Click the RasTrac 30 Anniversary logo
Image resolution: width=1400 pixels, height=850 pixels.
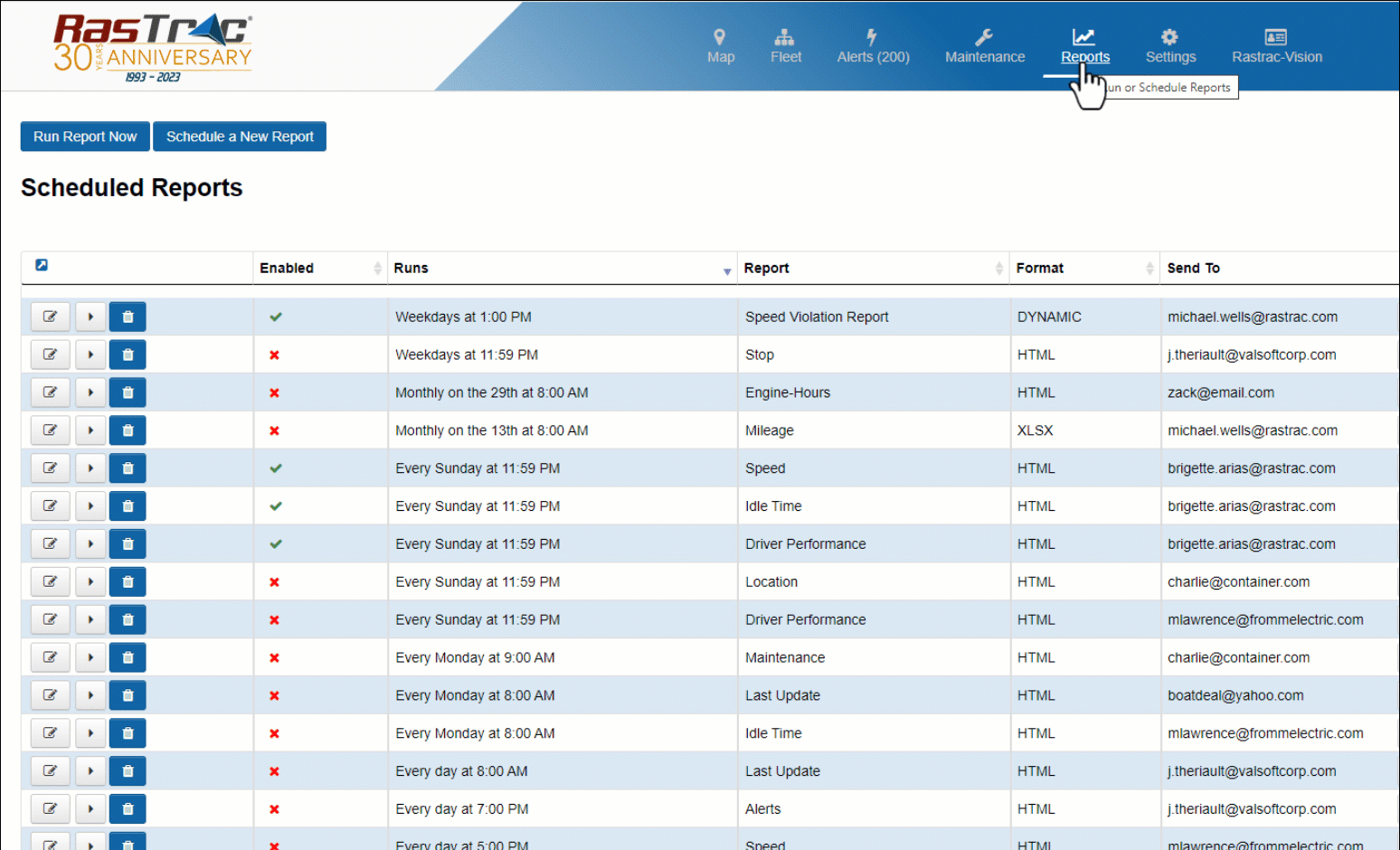pyautogui.click(x=153, y=48)
